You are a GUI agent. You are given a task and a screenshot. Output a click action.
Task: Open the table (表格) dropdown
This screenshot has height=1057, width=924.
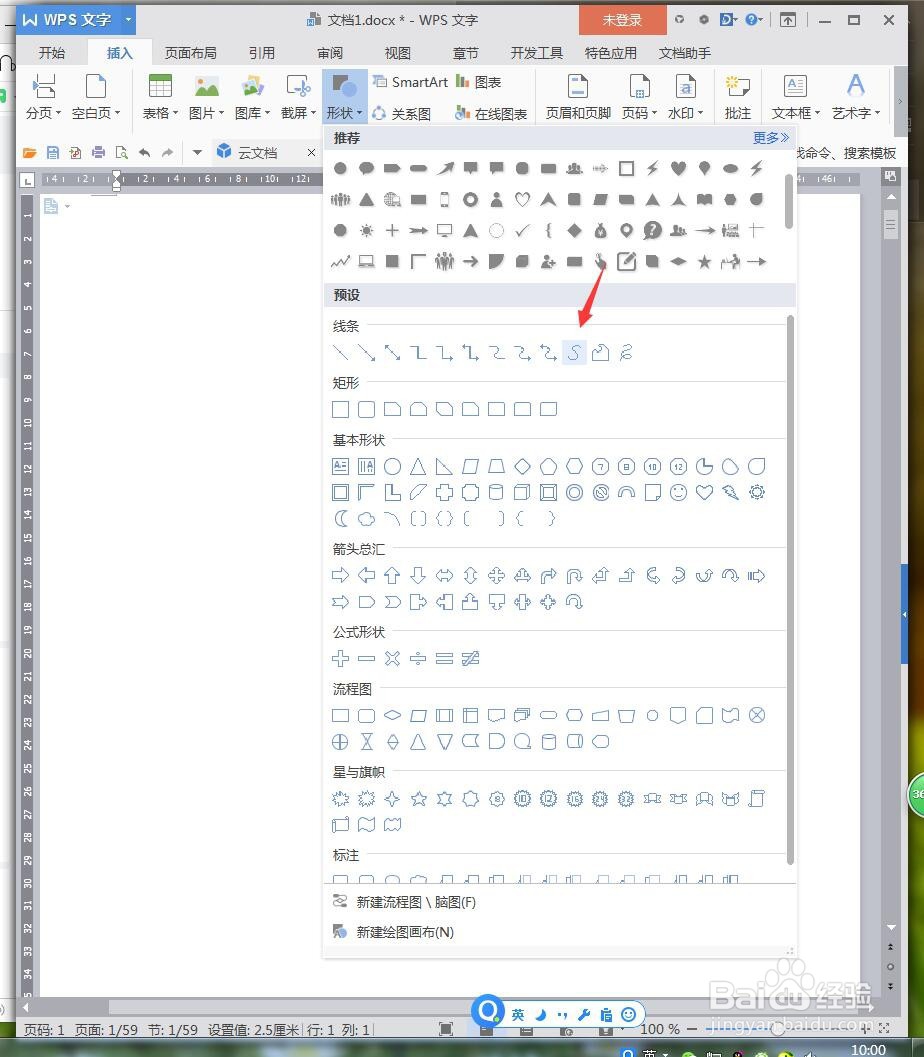pos(160,98)
